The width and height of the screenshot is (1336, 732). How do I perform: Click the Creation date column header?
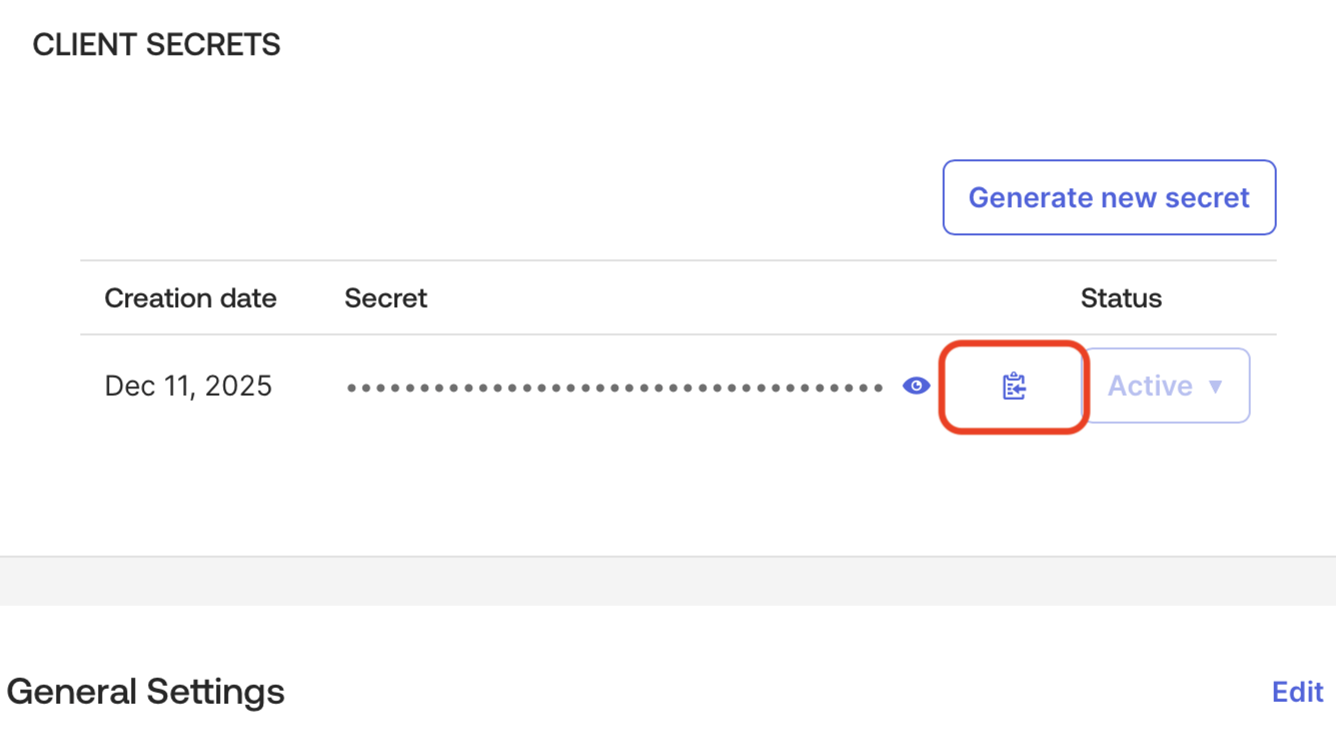point(190,298)
